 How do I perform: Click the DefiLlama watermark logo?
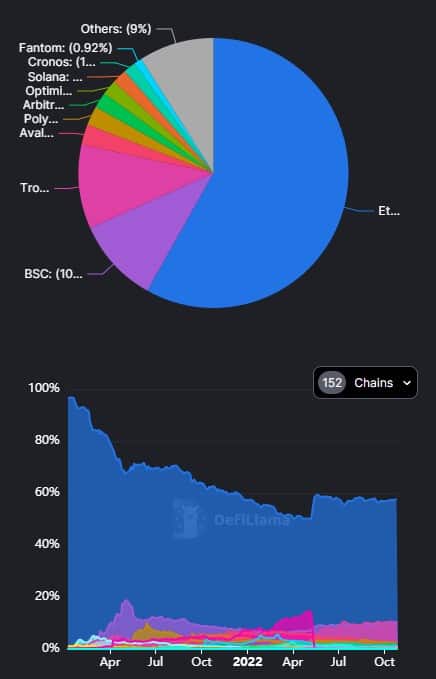click(231, 518)
